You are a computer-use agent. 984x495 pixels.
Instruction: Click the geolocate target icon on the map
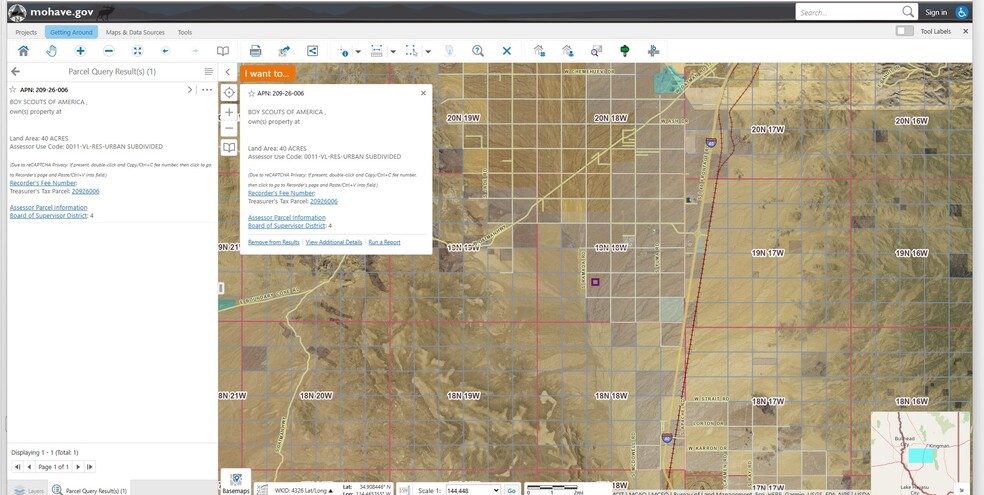tap(229, 92)
